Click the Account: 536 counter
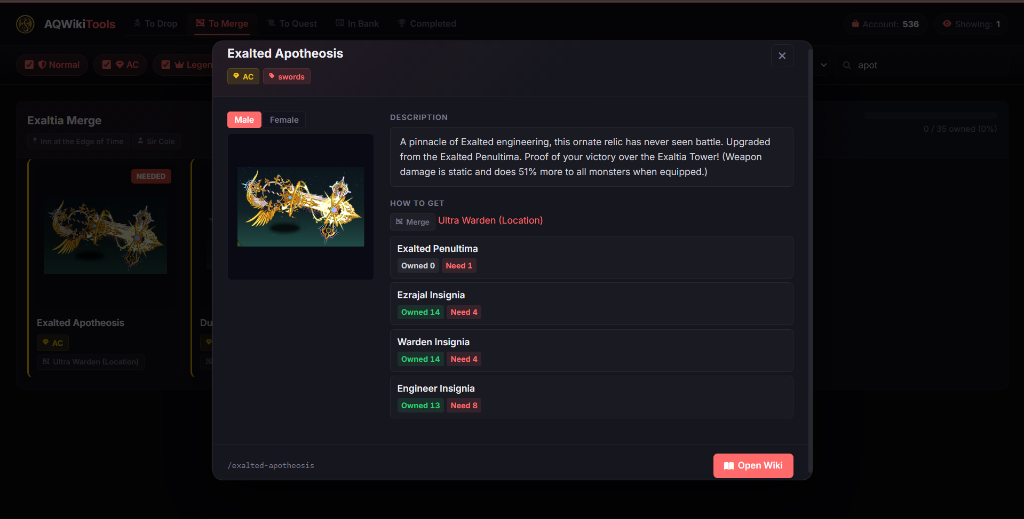The height and width of the screenshot is (519, 1024). tap(885, 24)
